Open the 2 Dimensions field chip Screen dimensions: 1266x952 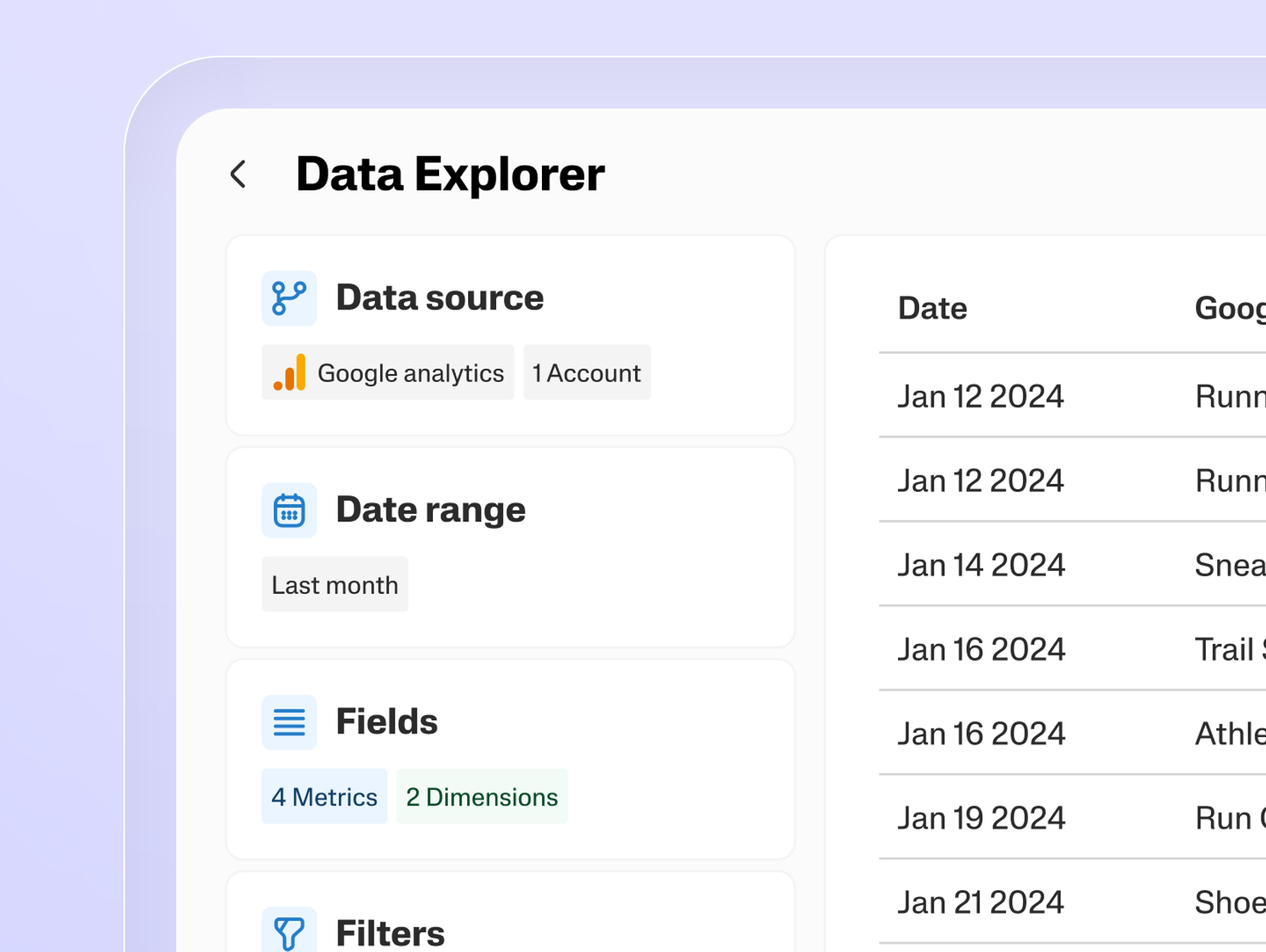click(x=482, y=797)
